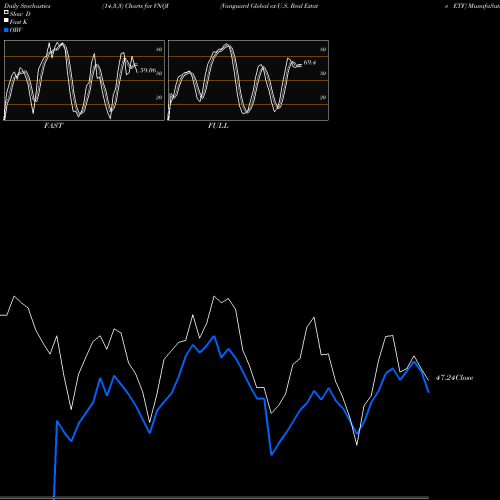Click the 'Slow D' legend label
Image resolution: width=500 pixels, height=500 pixels.
pos(20,14)
